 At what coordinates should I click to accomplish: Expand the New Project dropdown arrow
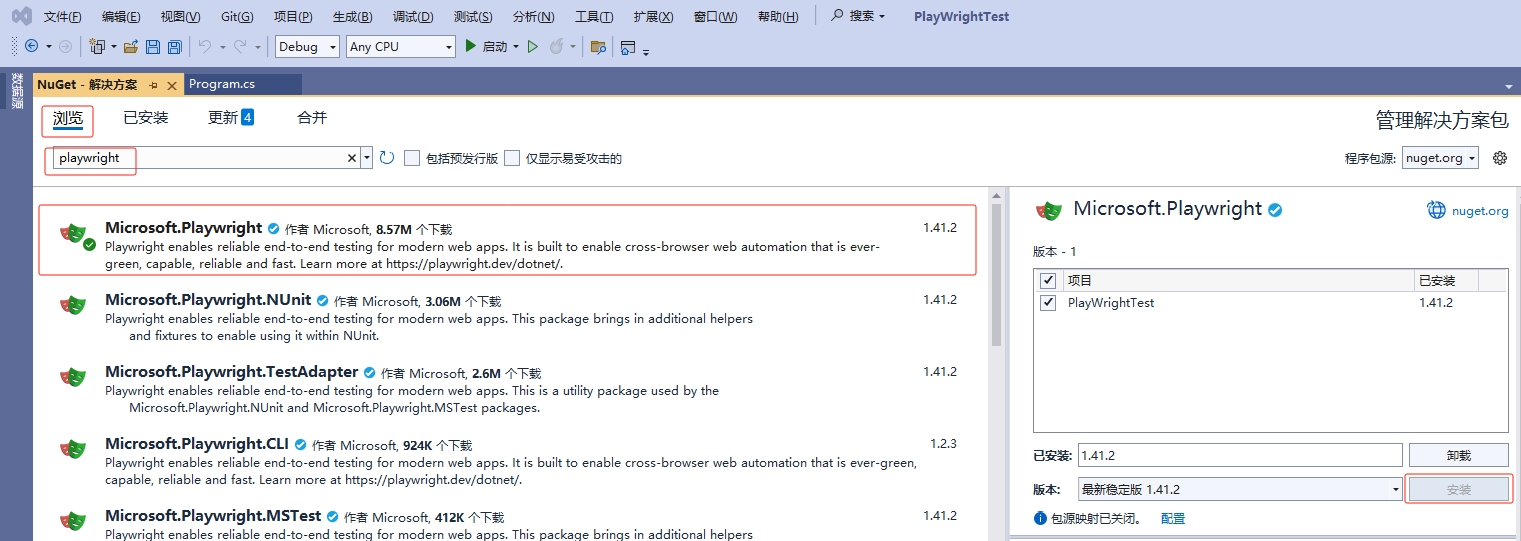pos(113,47)
